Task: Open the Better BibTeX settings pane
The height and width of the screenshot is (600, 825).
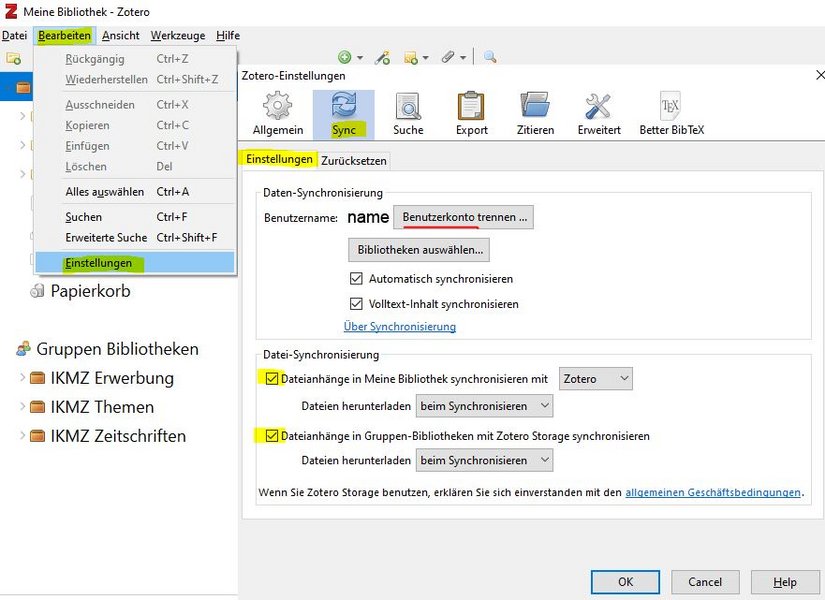Action: 671,114
